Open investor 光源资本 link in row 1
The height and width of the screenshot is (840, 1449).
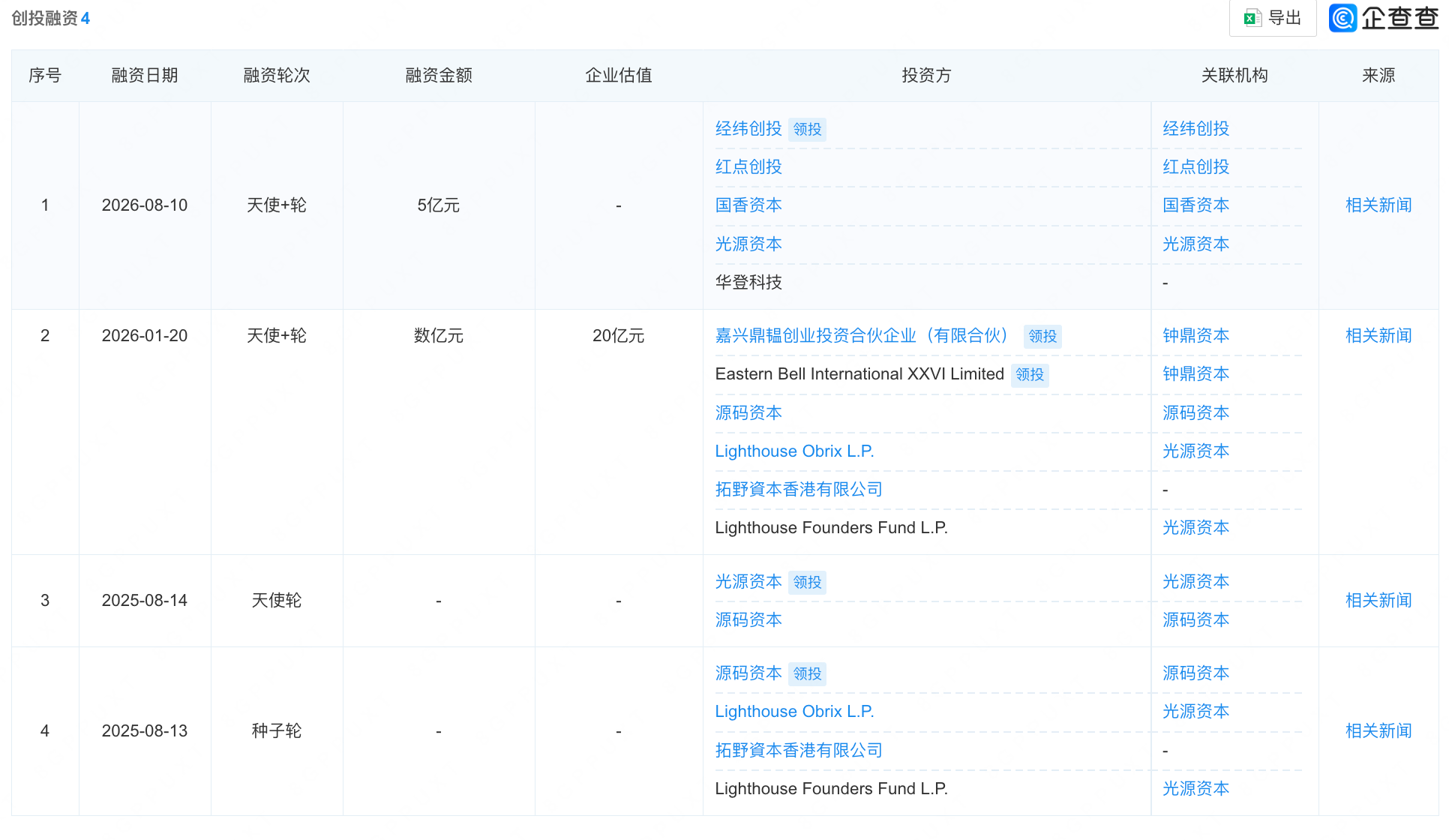pos(748,244)
